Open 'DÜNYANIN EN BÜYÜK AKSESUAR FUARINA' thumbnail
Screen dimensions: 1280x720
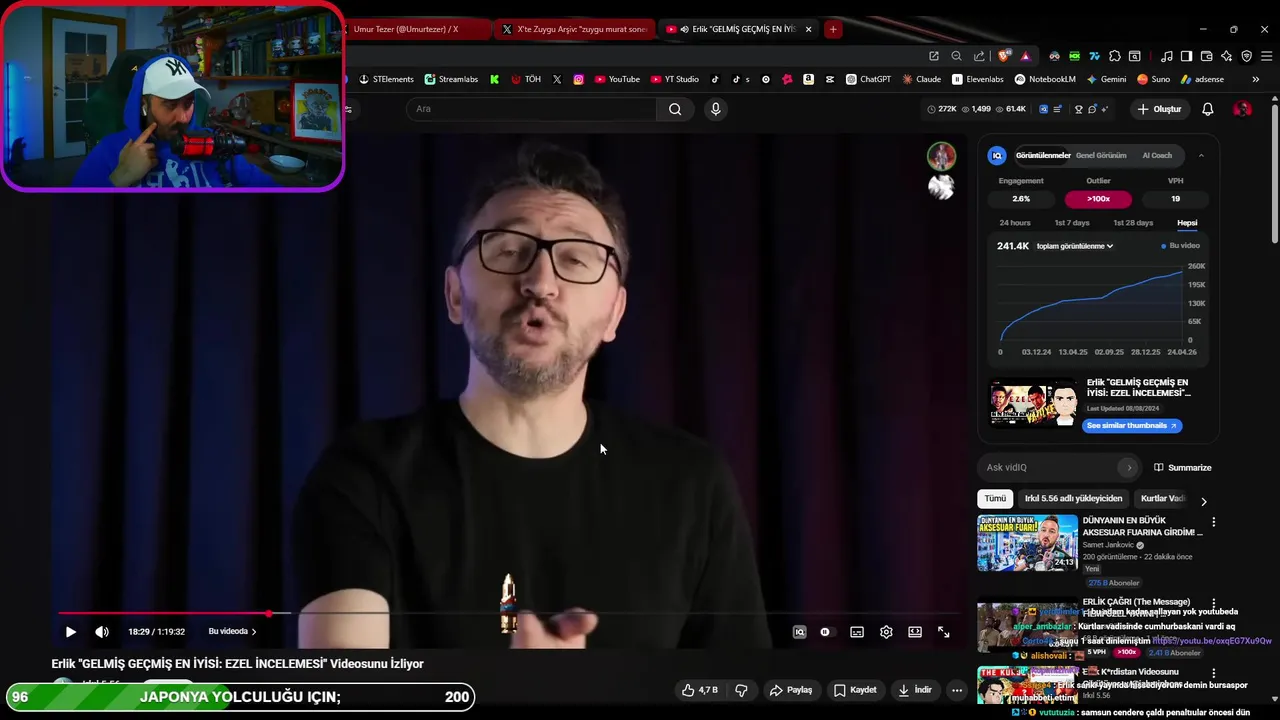point(1027,543)
